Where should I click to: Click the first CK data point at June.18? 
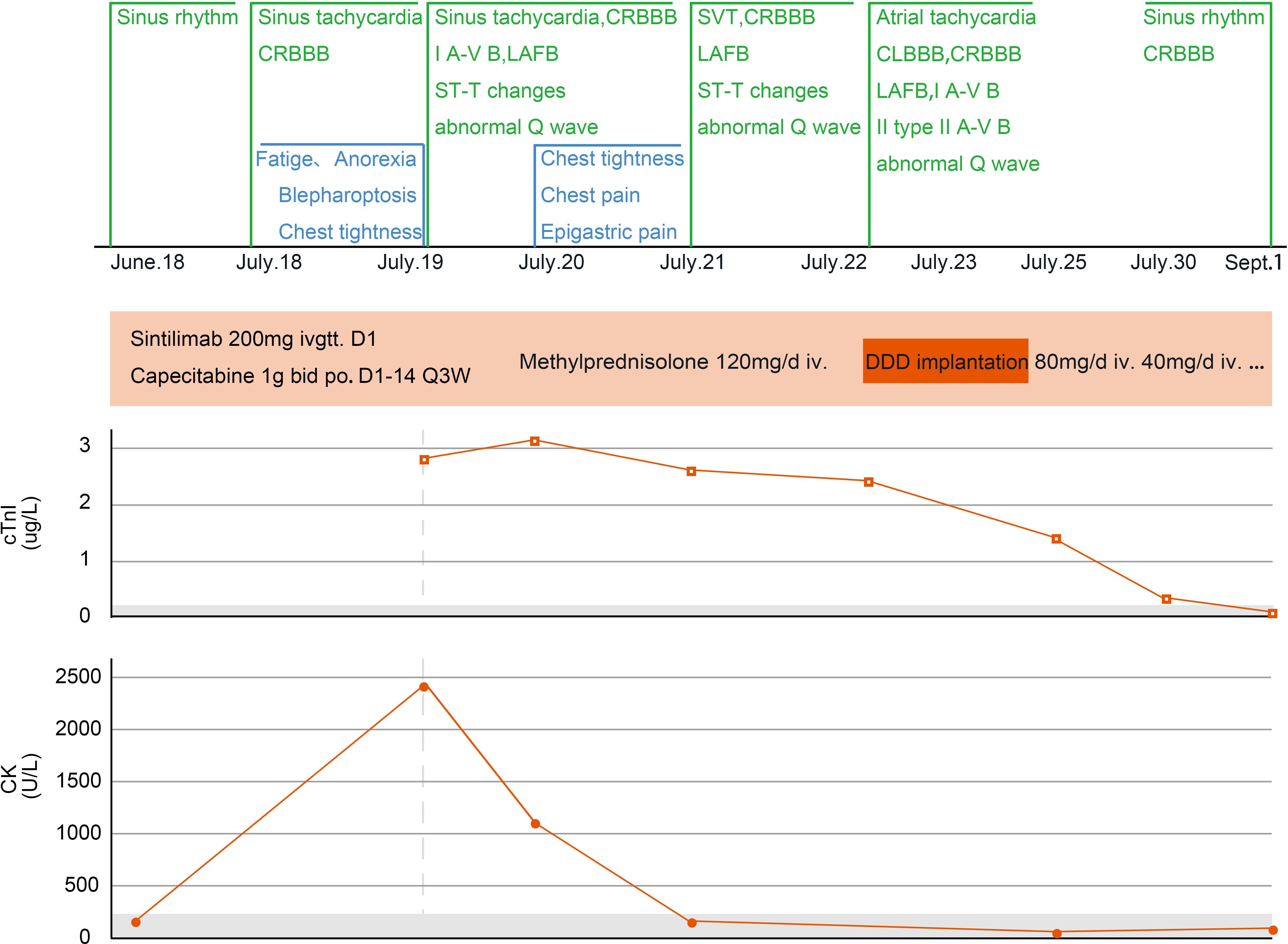tap(136, 922)
